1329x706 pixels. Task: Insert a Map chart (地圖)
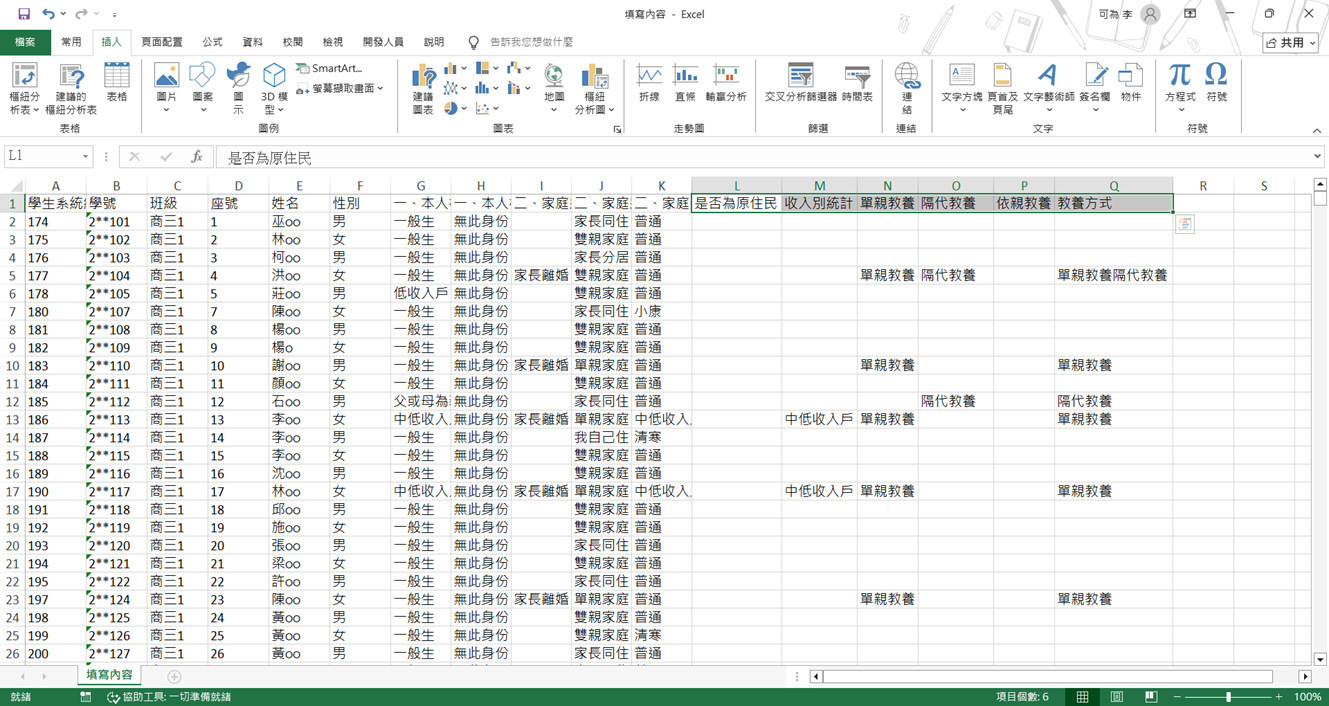554,88
